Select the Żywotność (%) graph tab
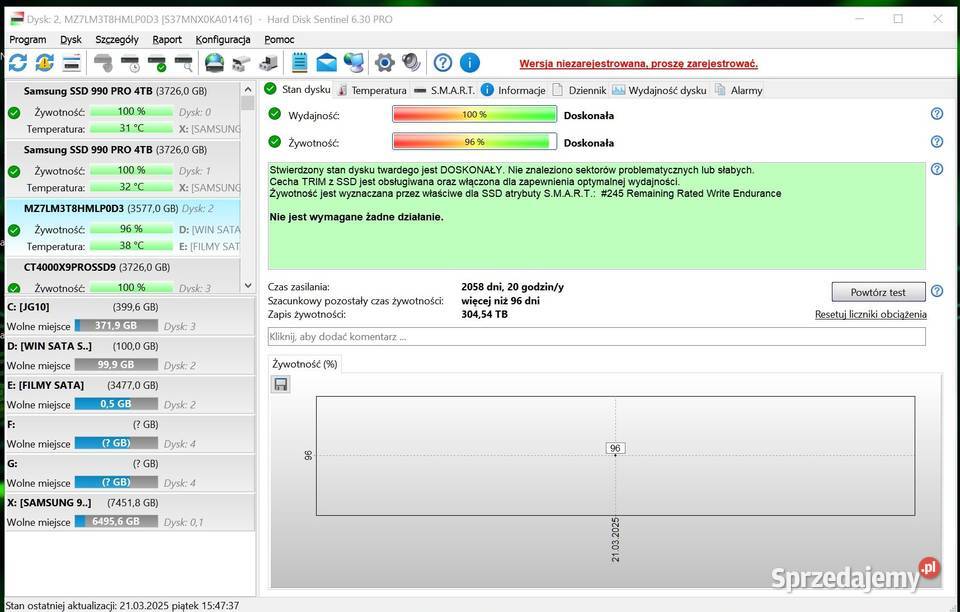 click(x=305, y=364)
